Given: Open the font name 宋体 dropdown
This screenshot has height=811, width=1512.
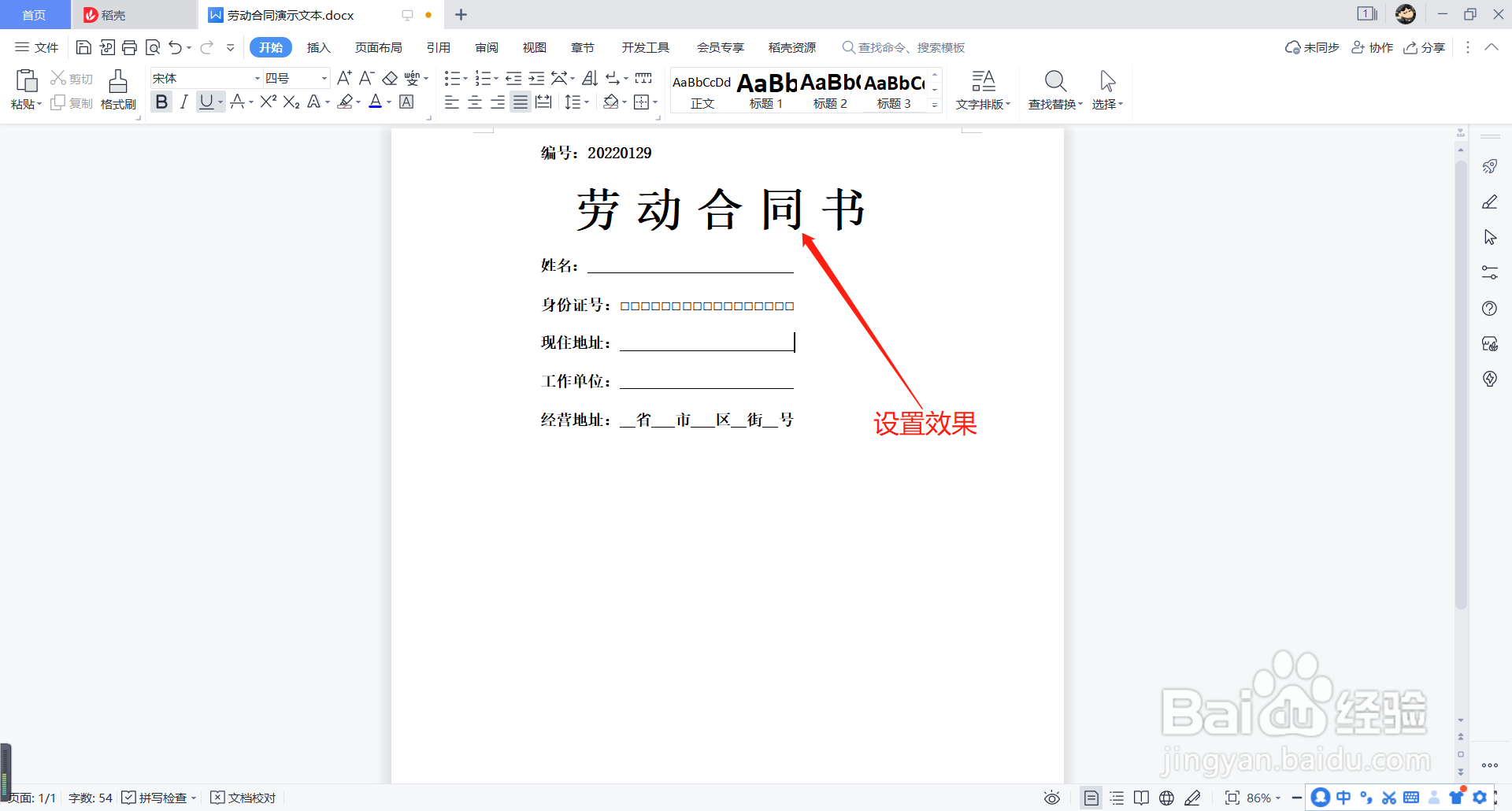Looking at the screenshot, I should point(257,78).
